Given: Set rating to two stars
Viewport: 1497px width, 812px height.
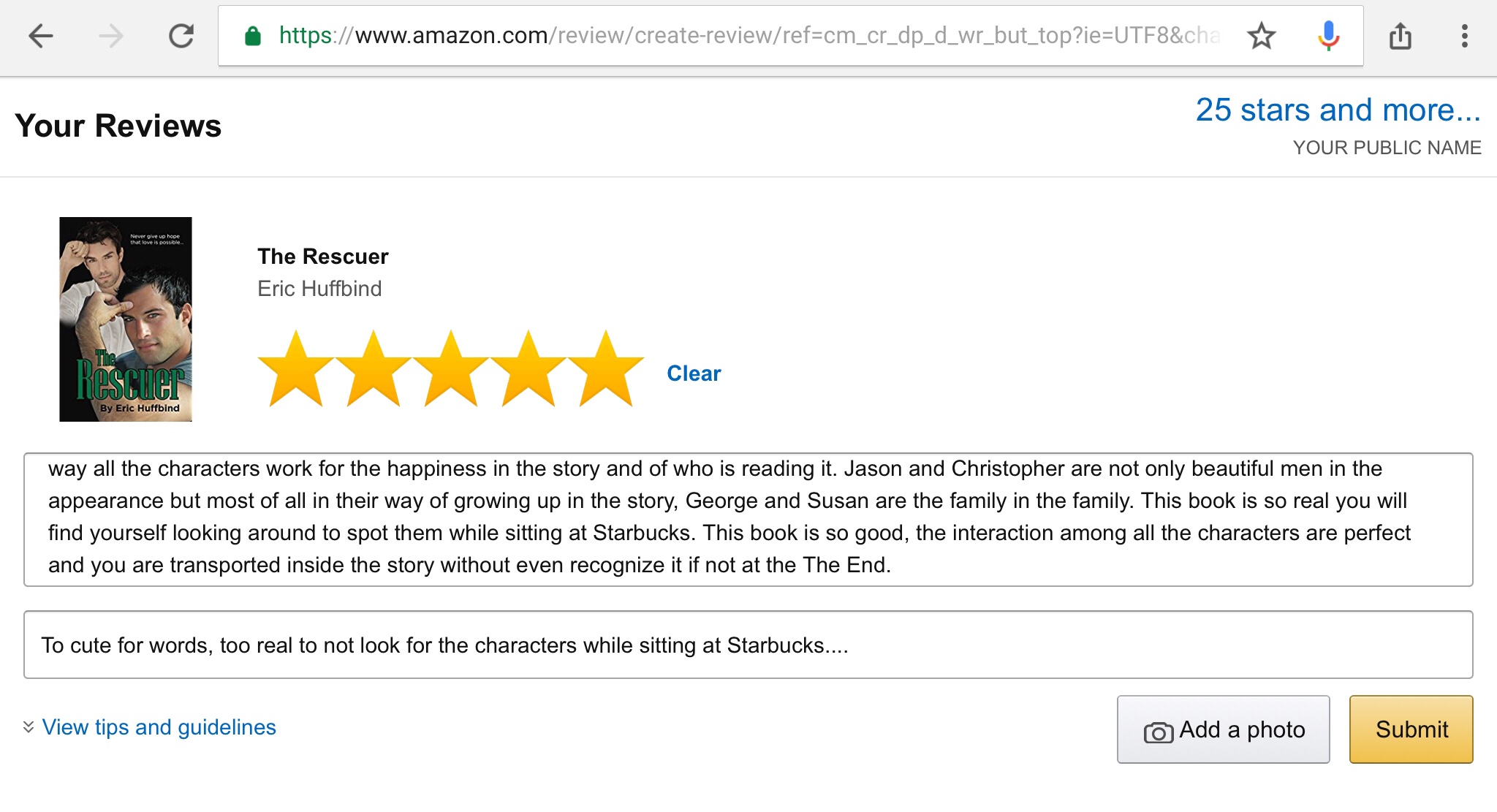Looking at the screenshot, I should (x=374, y=369).
